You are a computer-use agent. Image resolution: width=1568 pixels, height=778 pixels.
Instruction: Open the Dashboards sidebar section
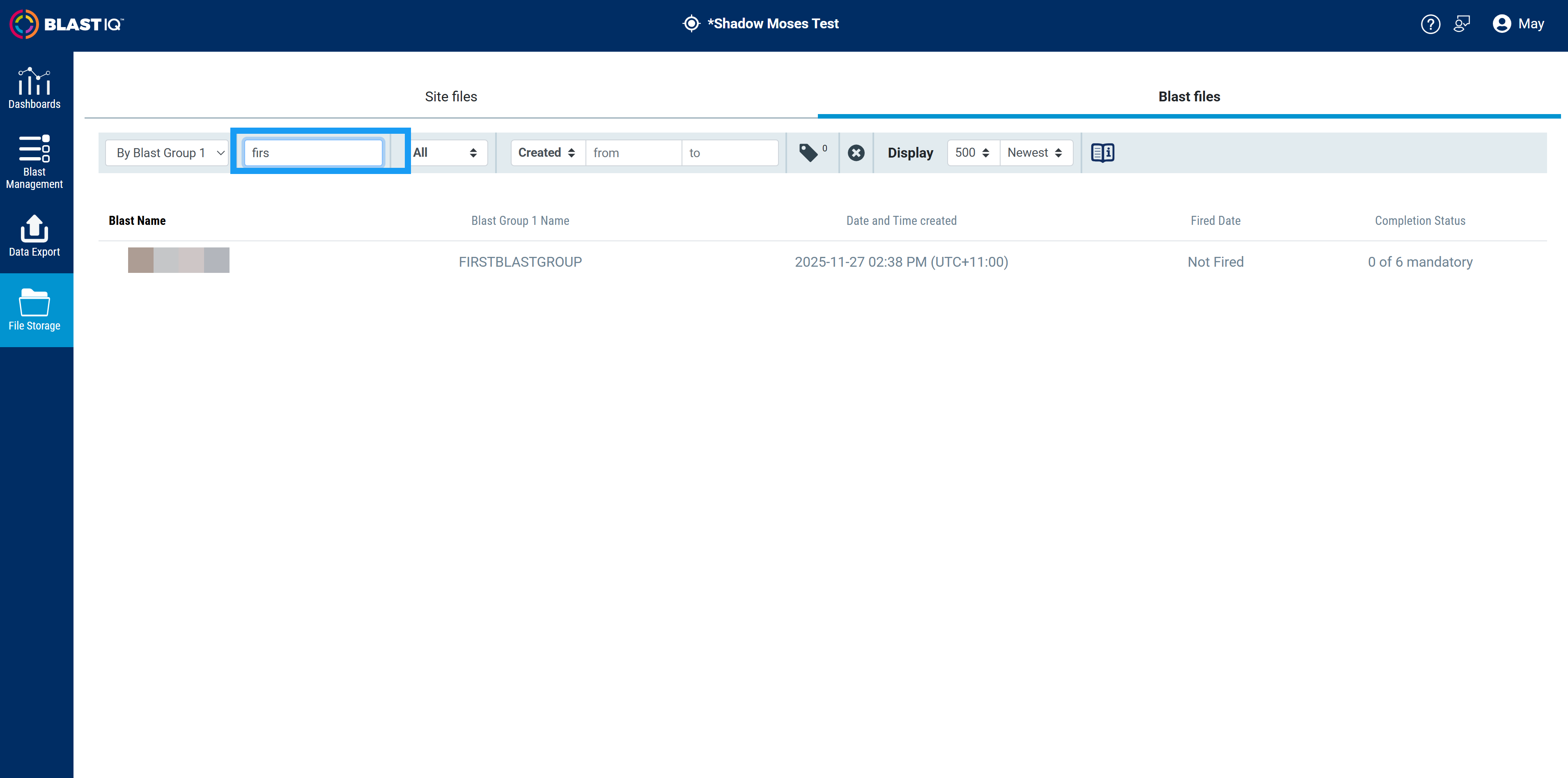pyautogui.click(x=35, y=88)
